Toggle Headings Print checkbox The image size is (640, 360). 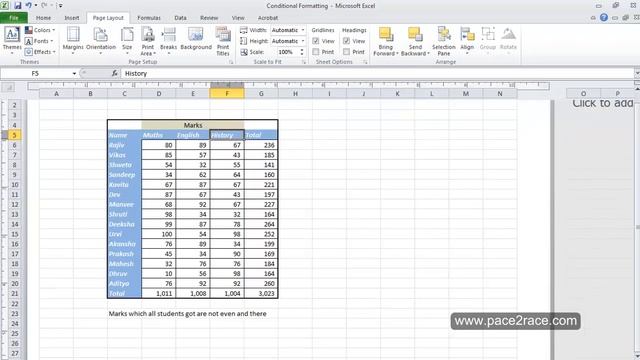pos(347,52)
